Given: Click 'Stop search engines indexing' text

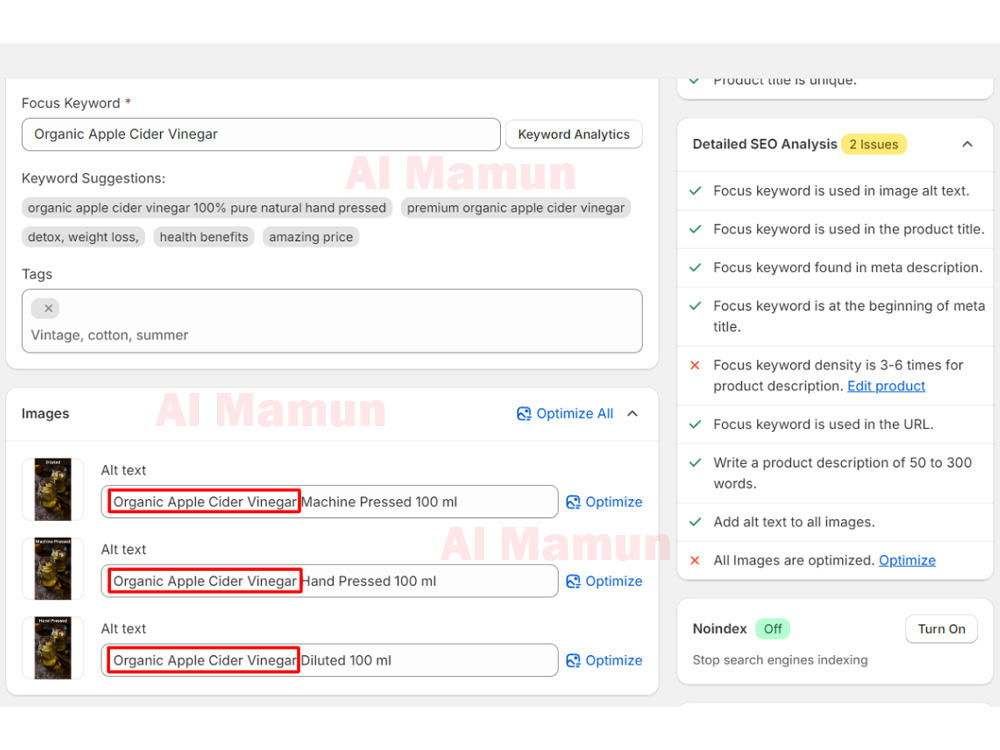Looking at the screenshot, I should pos(780,660).
